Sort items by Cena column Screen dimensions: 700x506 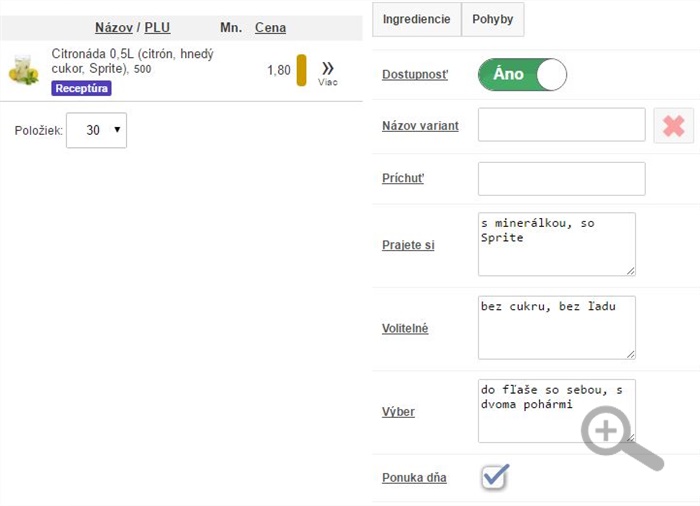coord(270,27)
